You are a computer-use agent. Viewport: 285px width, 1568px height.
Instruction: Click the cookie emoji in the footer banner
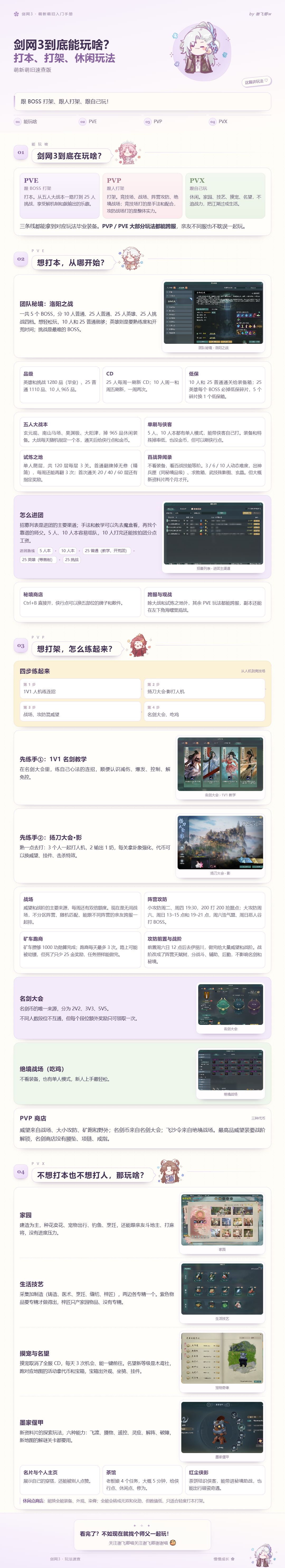tap(173, 1543)
